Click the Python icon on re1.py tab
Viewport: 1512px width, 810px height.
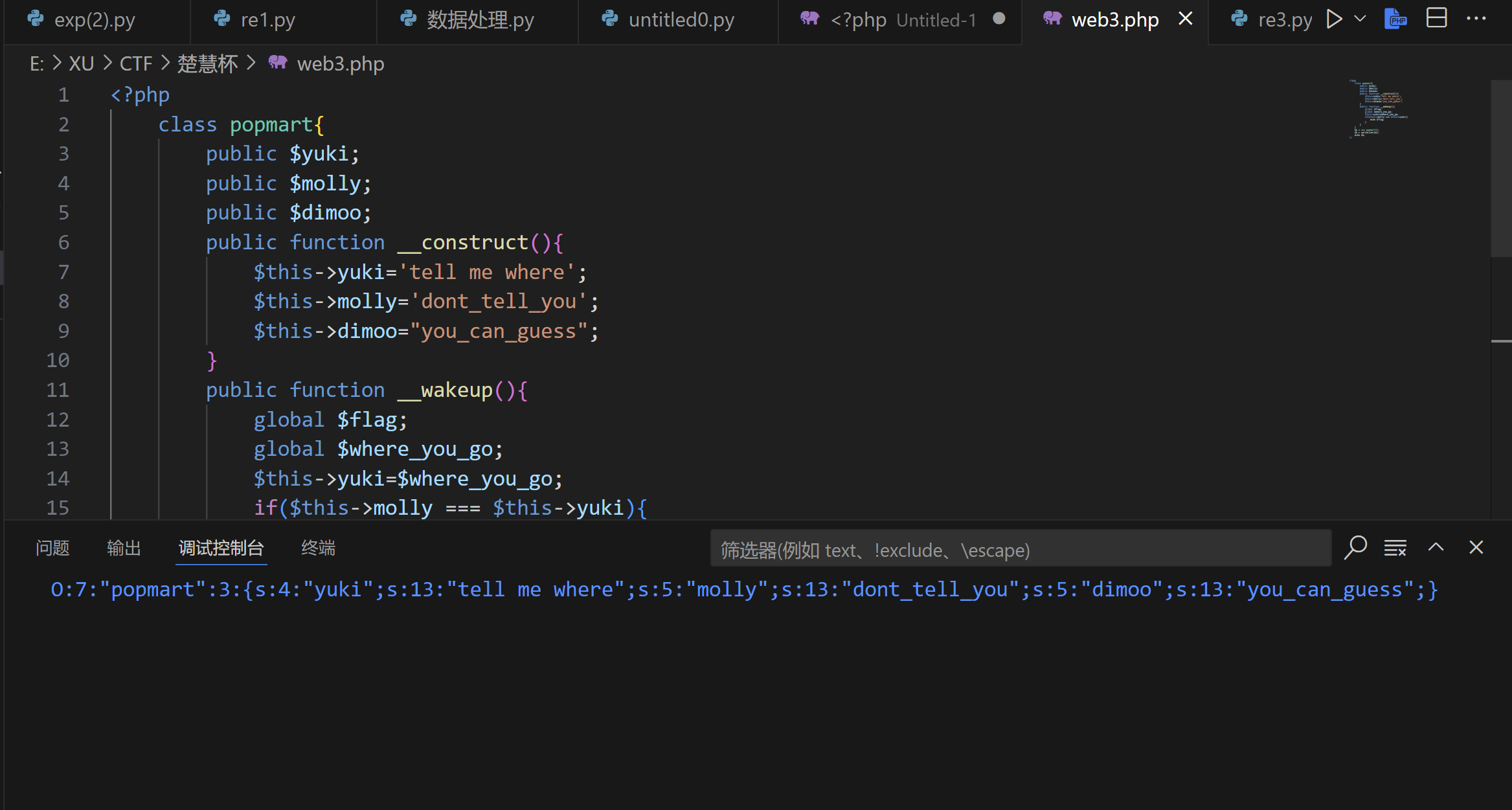pyautogui.click(x=222, y=19)
